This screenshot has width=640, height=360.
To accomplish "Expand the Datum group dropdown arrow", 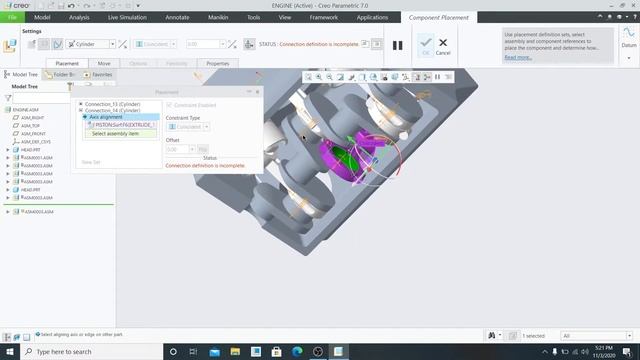I will tap(629, 58).
